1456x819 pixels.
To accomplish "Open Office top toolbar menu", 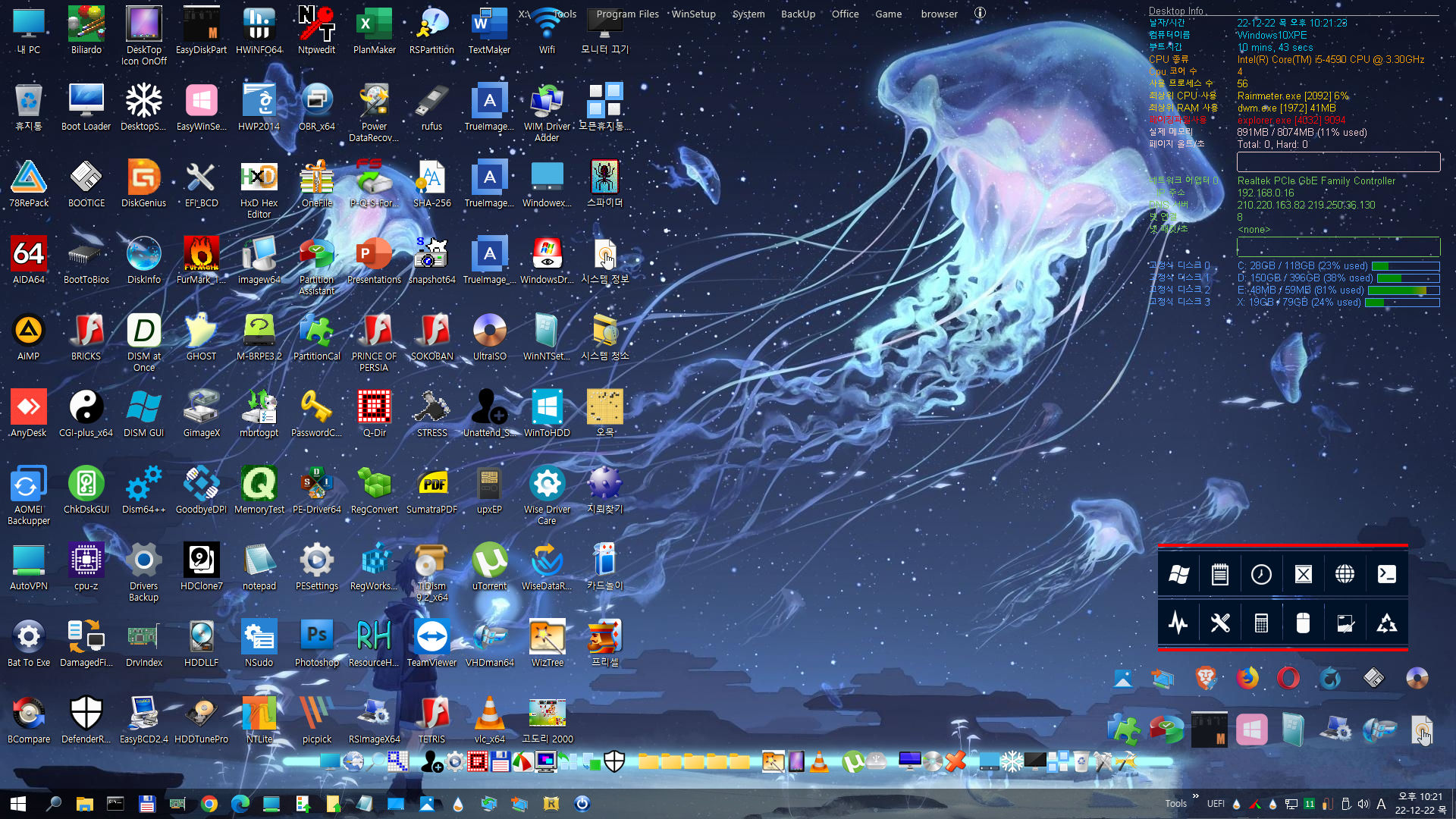I will click(x=845, y=14).
